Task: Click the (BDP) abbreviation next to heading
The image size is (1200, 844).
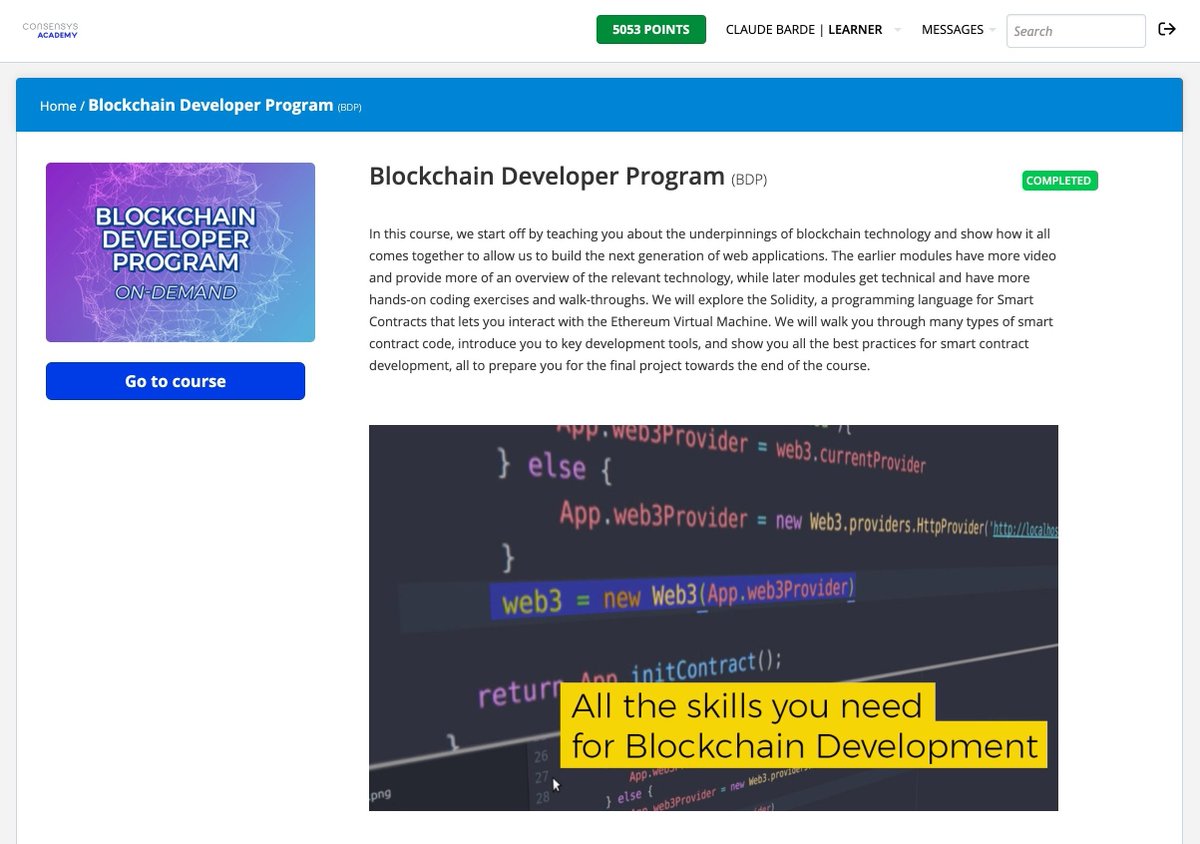Action: tap(749, 180)
